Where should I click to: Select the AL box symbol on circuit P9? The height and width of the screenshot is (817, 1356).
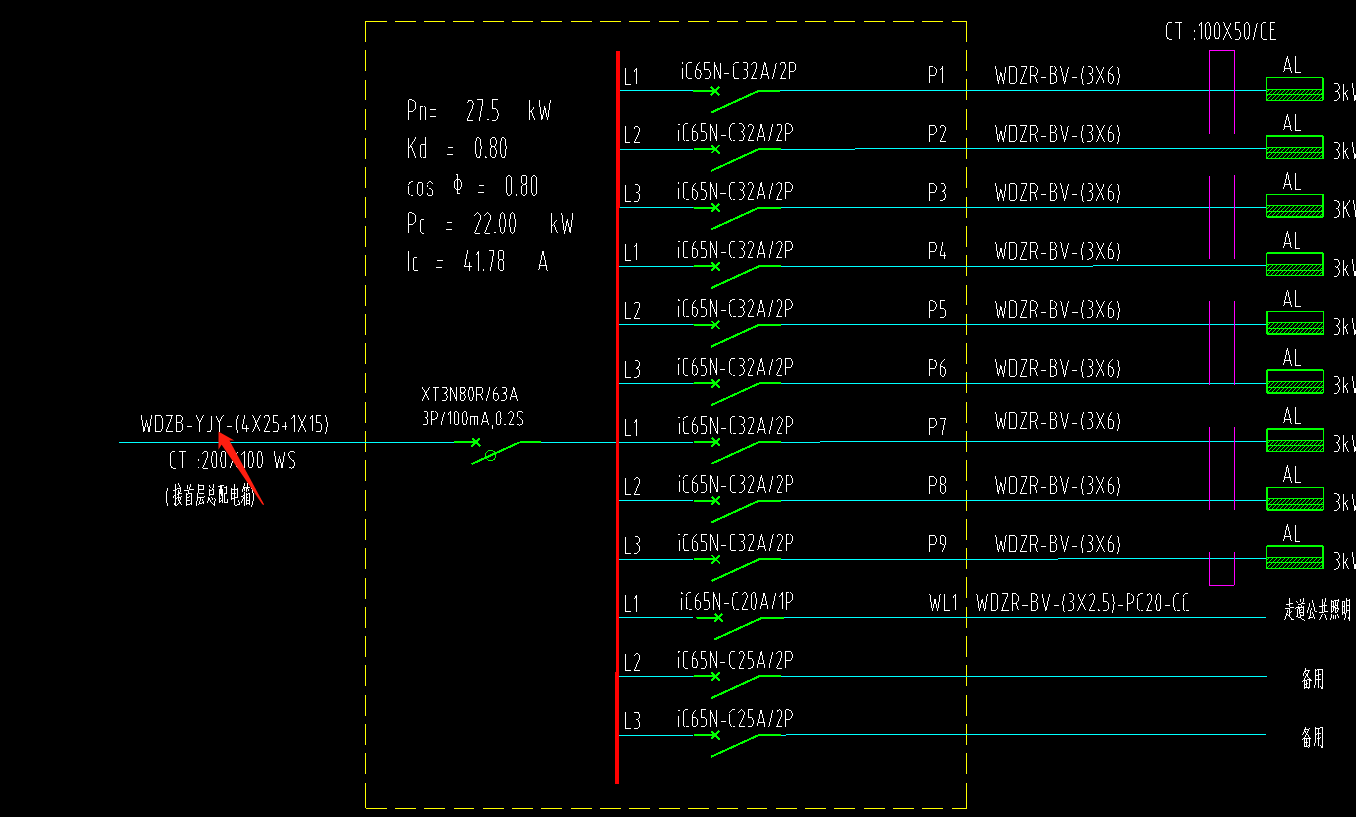point(1294,557)
